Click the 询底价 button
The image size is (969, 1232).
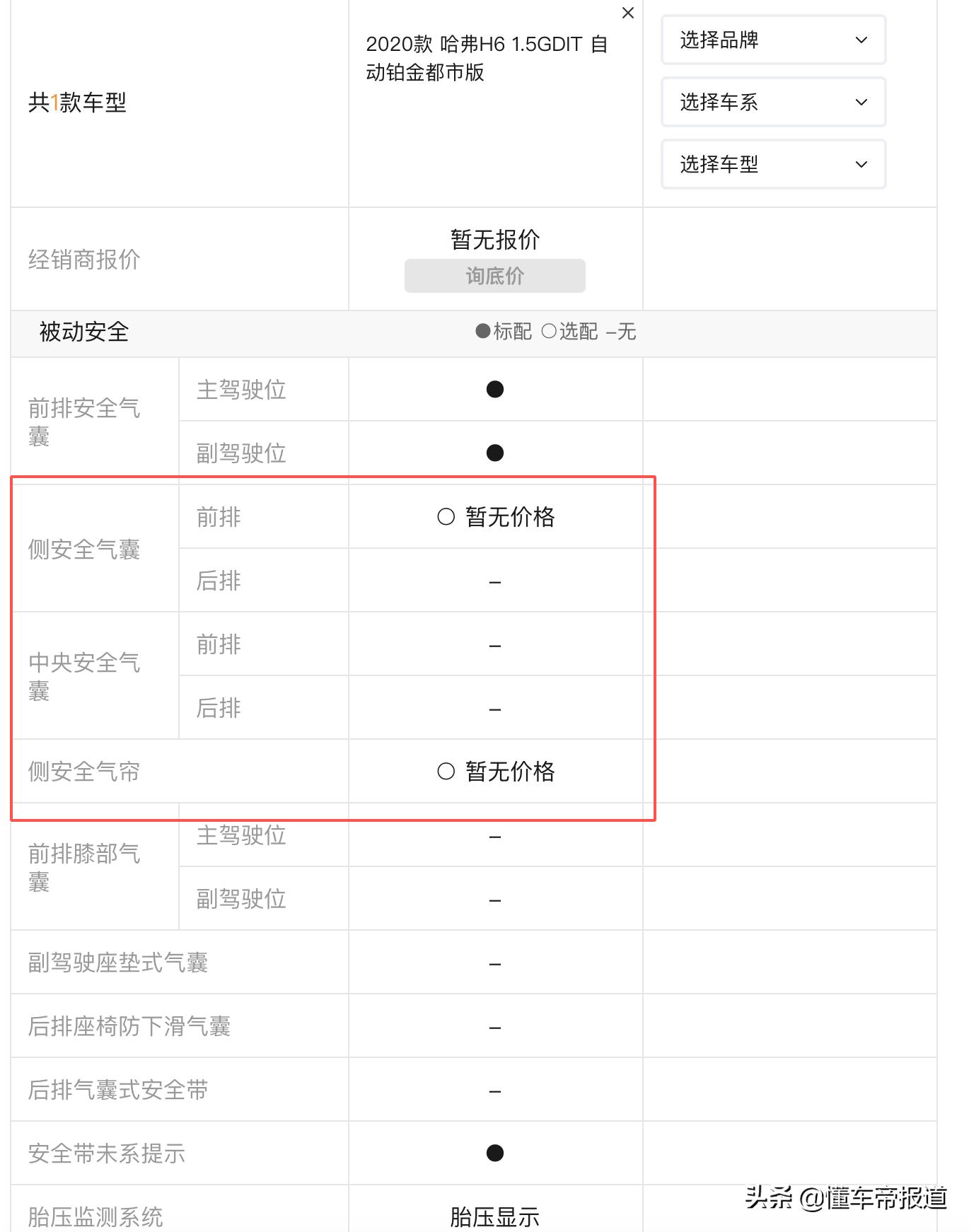pyautogui.click(x=494, y=276)
